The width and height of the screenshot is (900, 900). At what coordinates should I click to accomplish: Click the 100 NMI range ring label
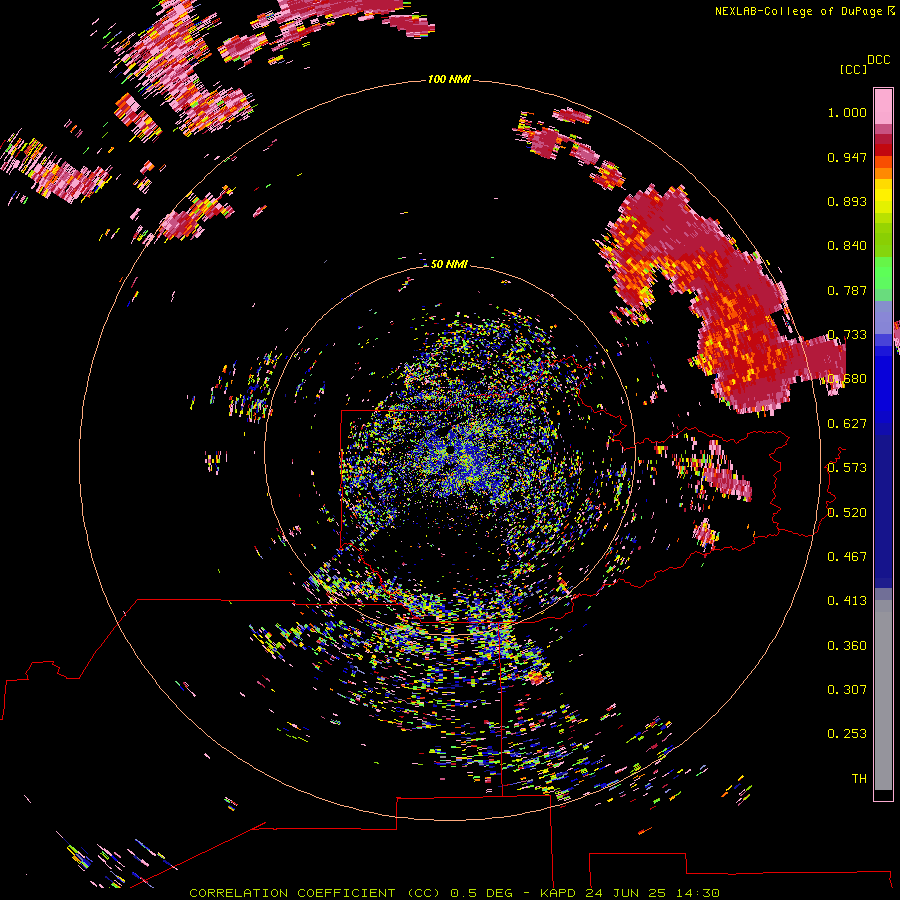coord(449,79)
